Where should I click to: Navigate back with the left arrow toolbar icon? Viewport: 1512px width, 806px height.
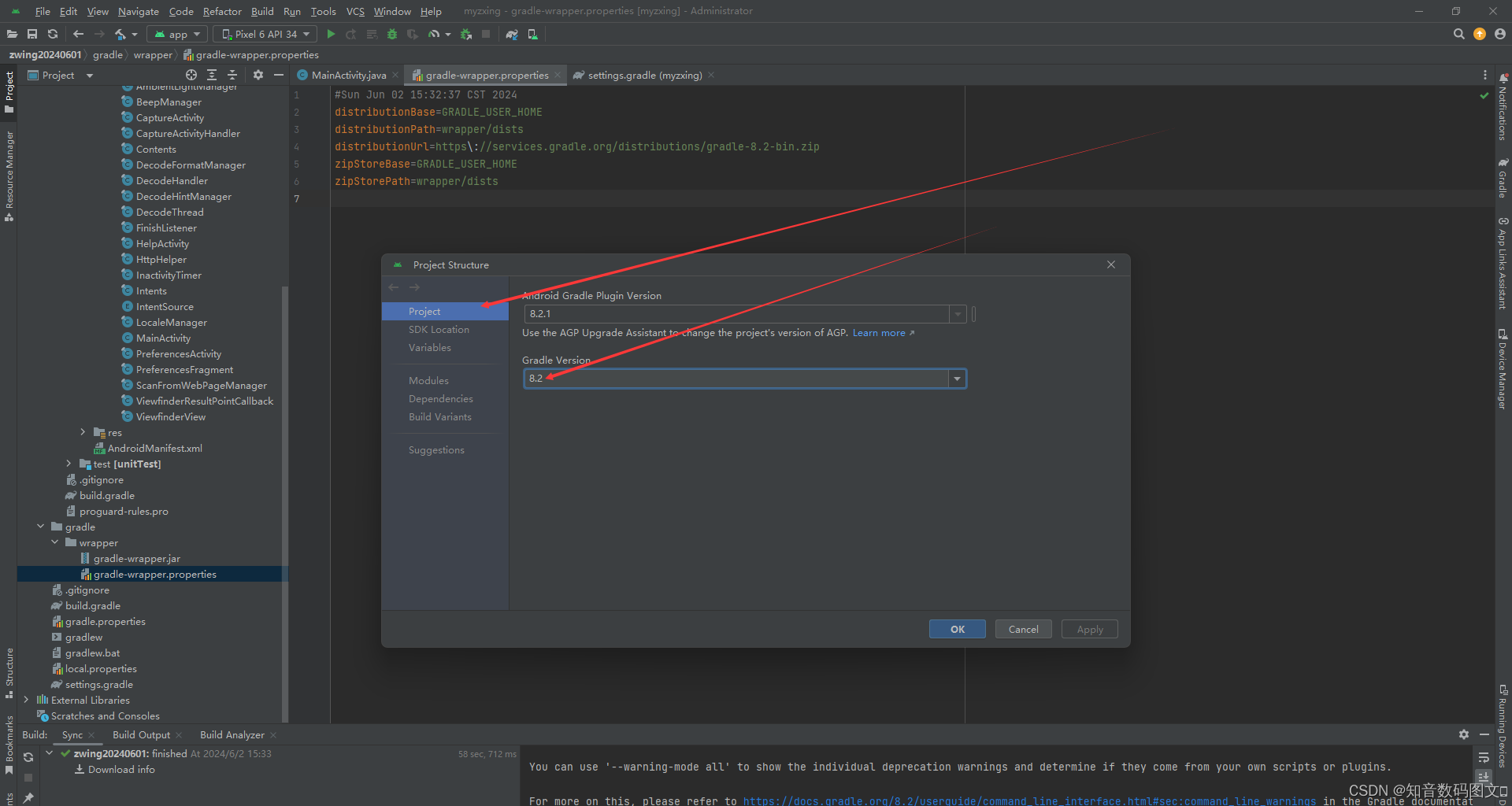(x=78, y=34)
